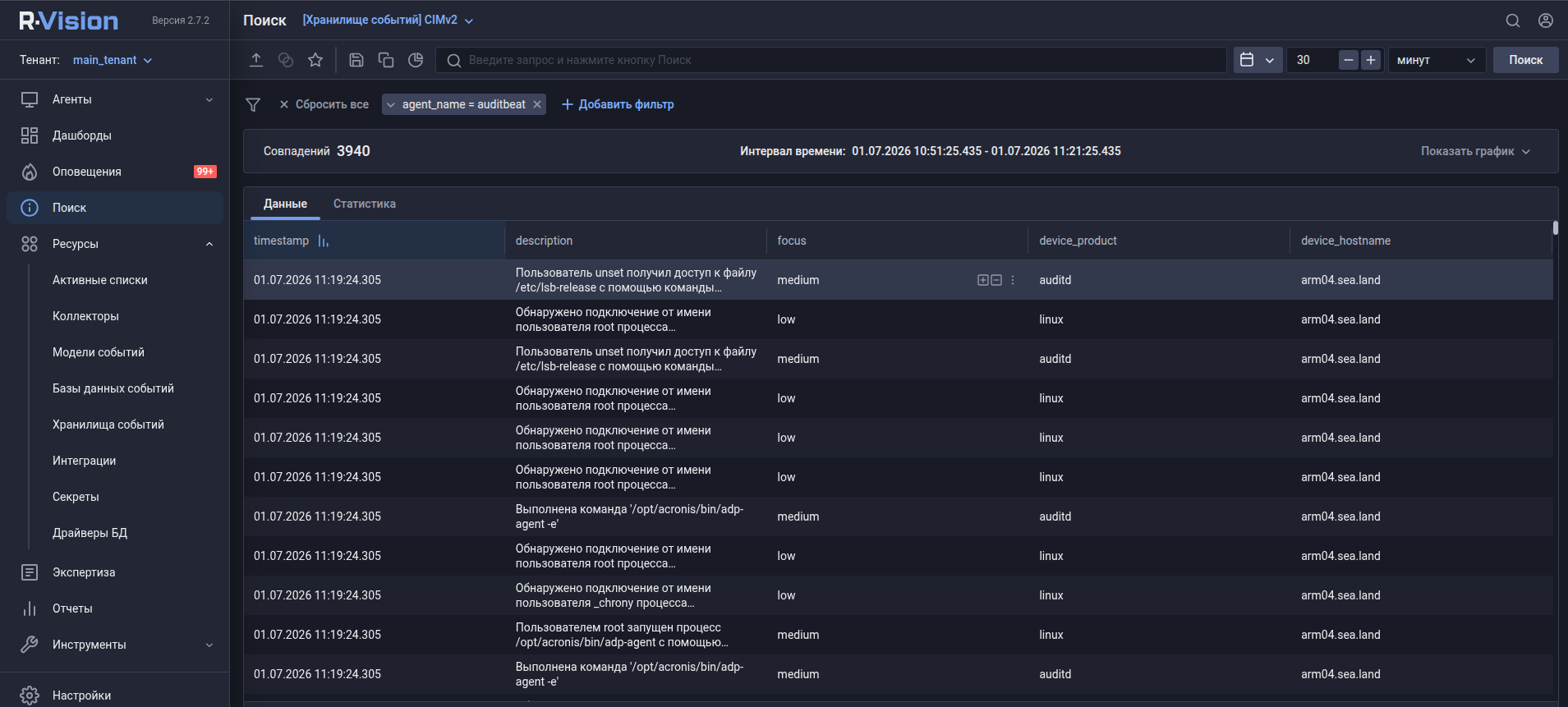Click the Поиск search button
The width and height of the screenshot is (1568, 707).
pos(1525,60)
